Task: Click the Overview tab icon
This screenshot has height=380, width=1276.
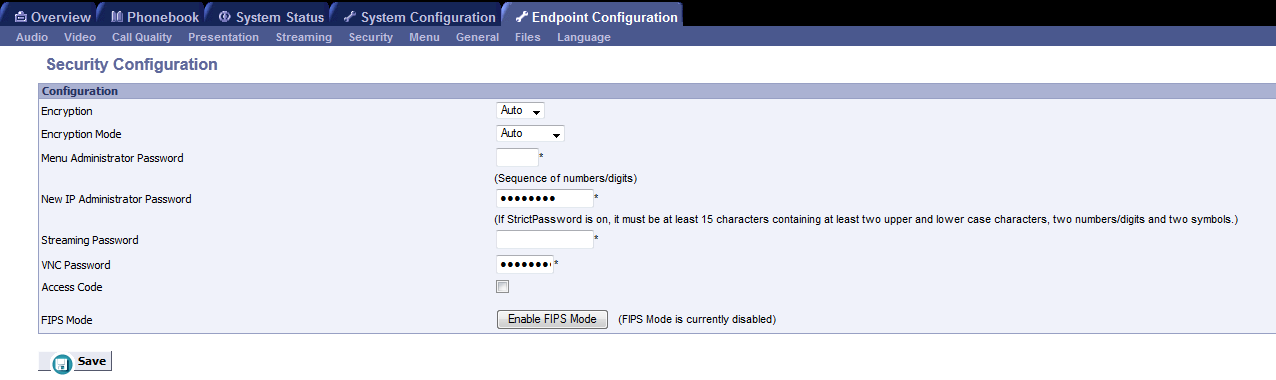Action: click(x=20, y=17)
